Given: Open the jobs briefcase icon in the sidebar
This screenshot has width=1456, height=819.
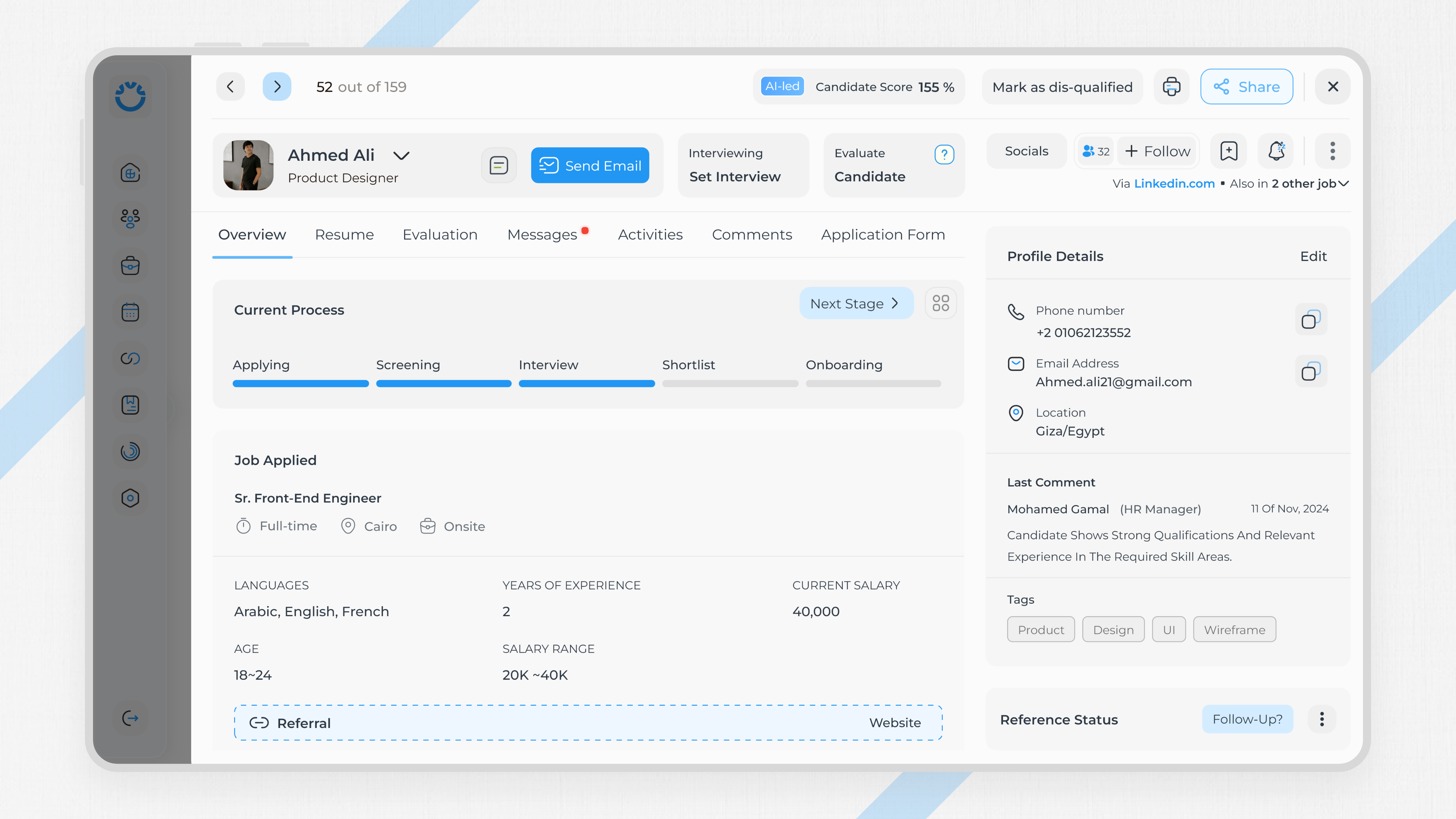Looking at the screenshot, I should coord(130,265).
